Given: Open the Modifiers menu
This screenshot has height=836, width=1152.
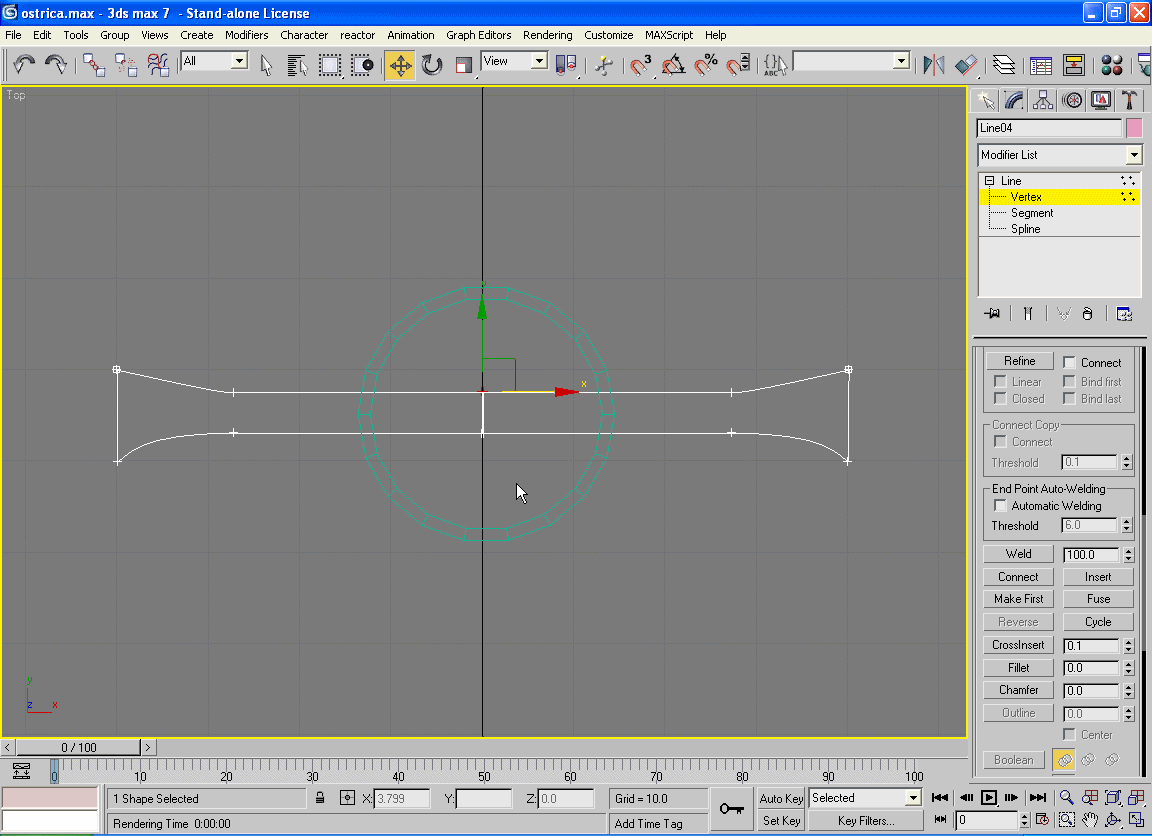Looking at the screenshot, I should (x=246, y=35).
